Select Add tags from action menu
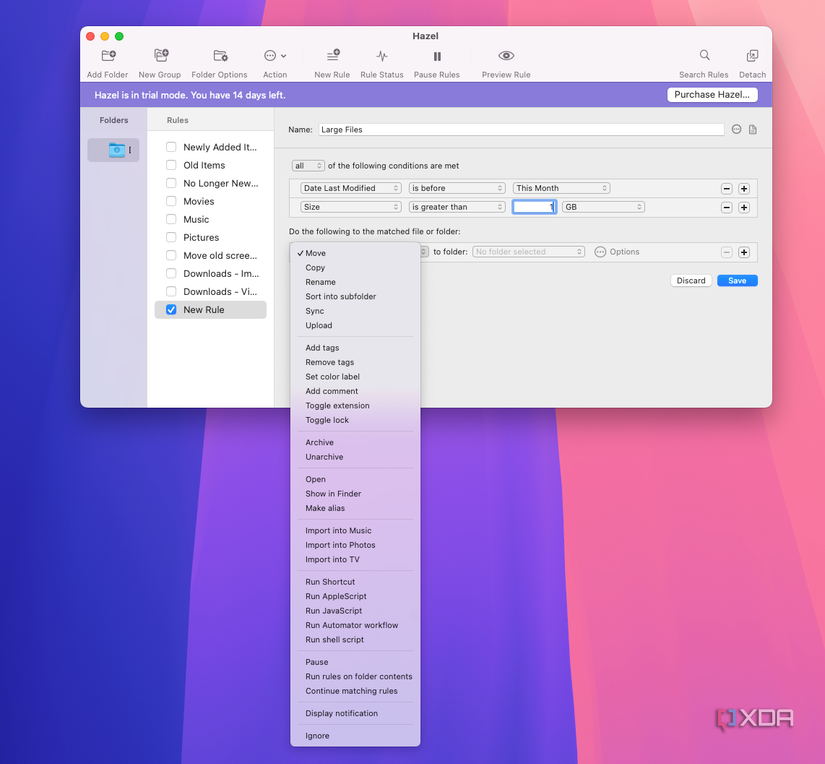 [355, 348]
